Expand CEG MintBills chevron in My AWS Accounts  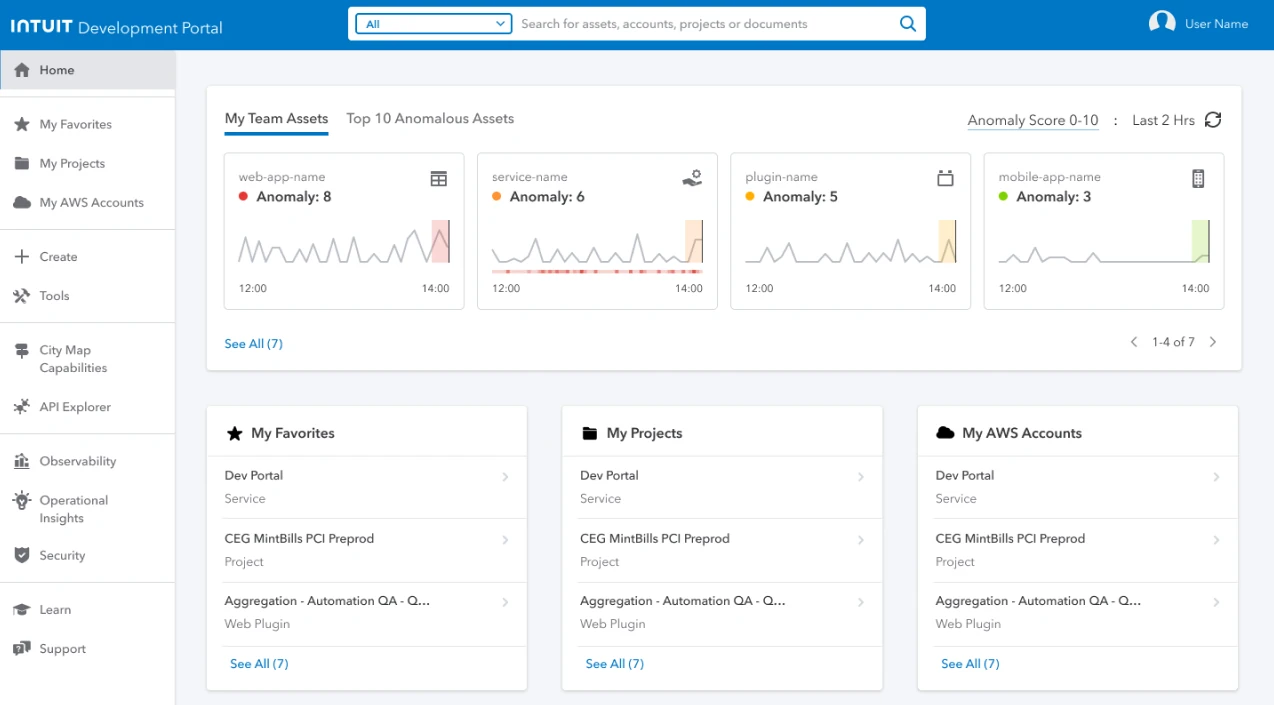pos(1216,540)
